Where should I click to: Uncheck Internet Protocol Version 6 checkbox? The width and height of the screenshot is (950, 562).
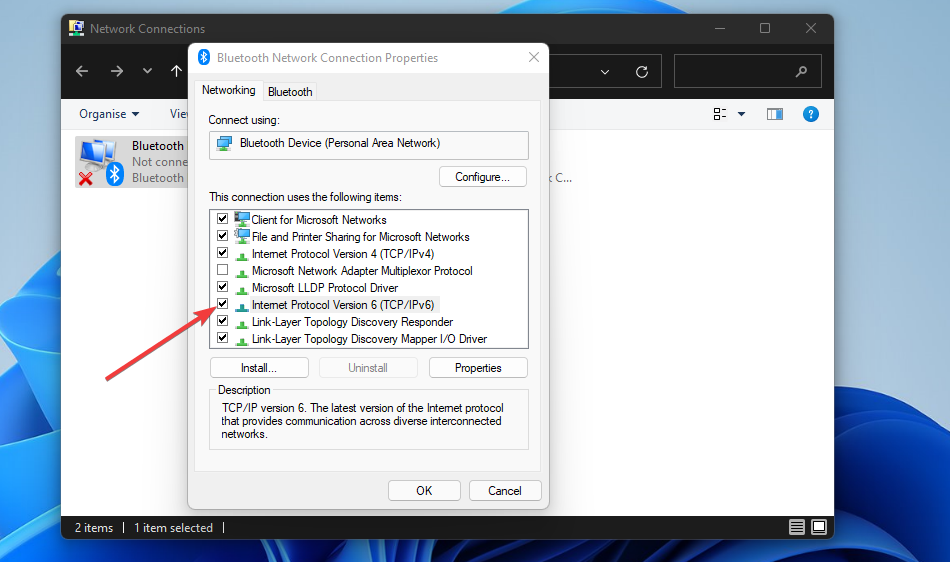pyautogui.click(x=222, y=303)
